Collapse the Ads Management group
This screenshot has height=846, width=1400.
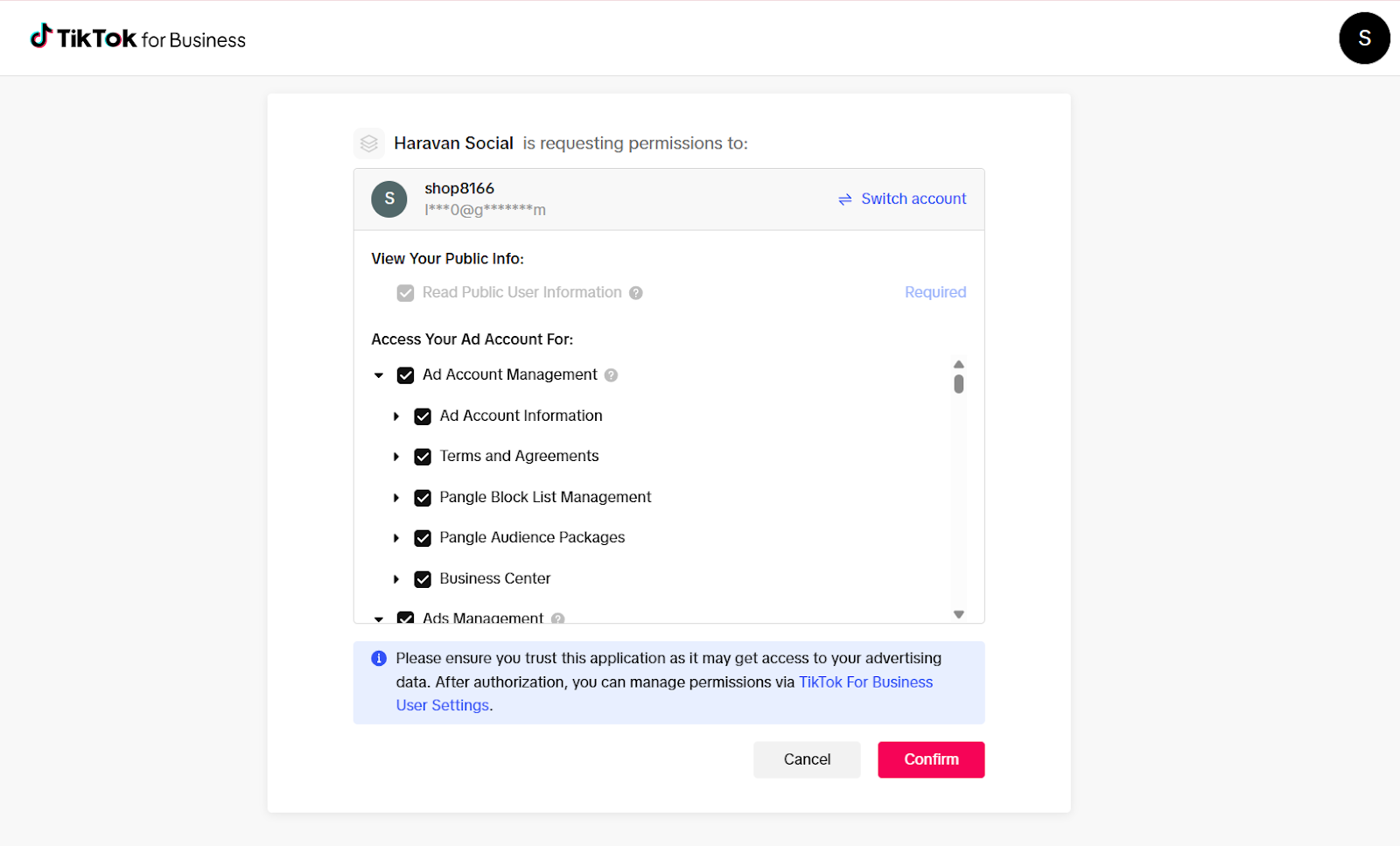(379, 619)
